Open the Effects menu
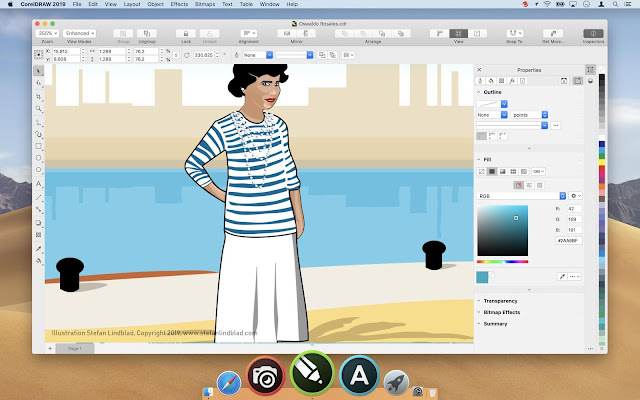640x400 pixels. tap(179, 4)
